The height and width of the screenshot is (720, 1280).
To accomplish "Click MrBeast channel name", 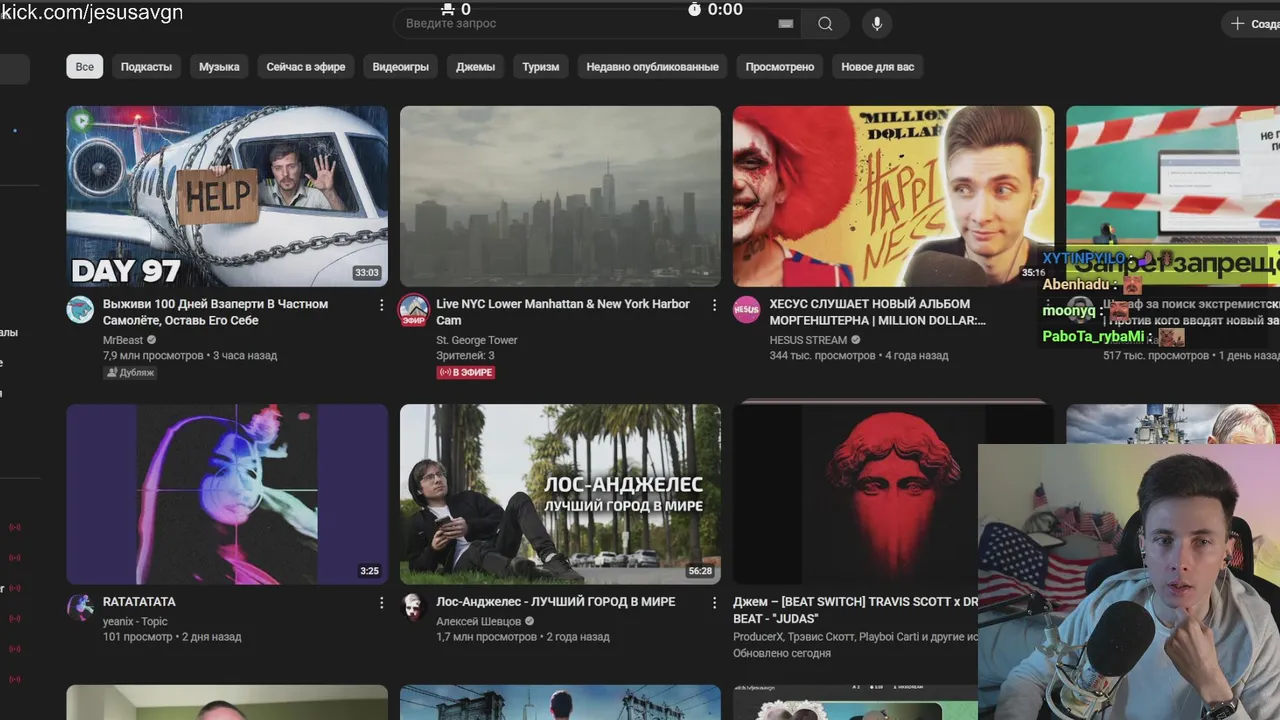I will [123, 340].
